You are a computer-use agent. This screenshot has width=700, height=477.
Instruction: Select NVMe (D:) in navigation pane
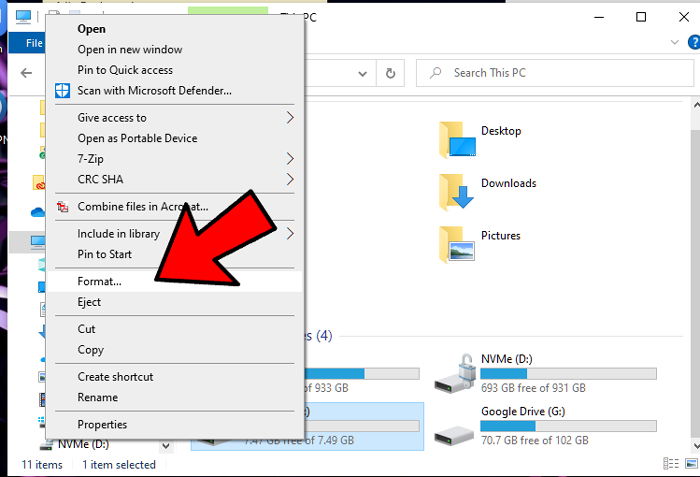(83, 444)
